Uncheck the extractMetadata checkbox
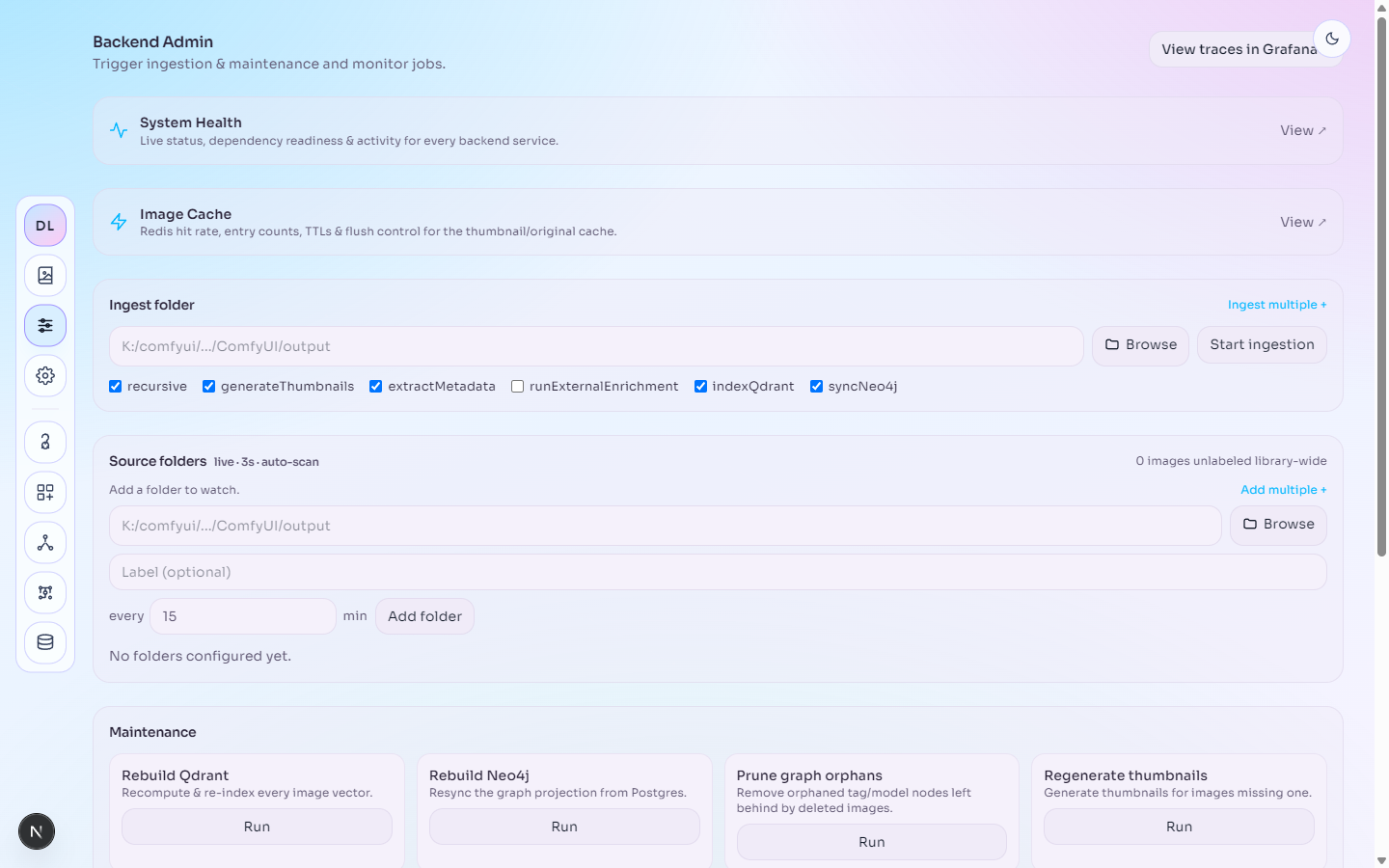 click(x=376, y=386)
